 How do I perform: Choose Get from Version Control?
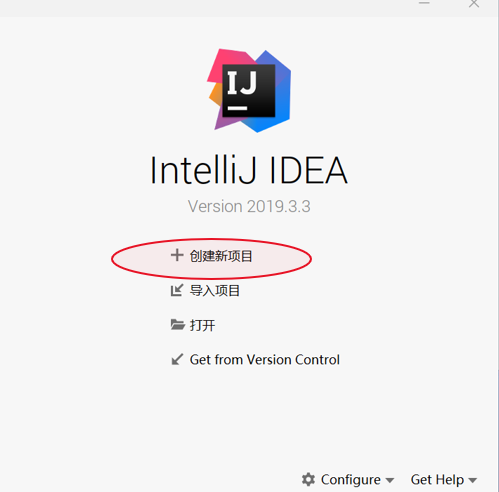point(265,360)
